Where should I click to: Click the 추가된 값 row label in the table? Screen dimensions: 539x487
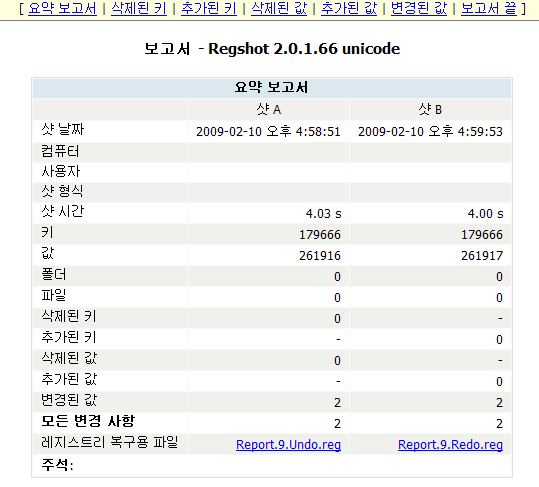click(69, 379)
